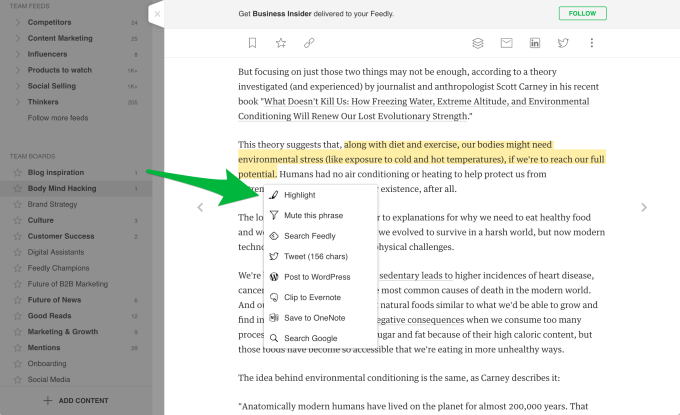Close the article panel with X

point(157,14)
